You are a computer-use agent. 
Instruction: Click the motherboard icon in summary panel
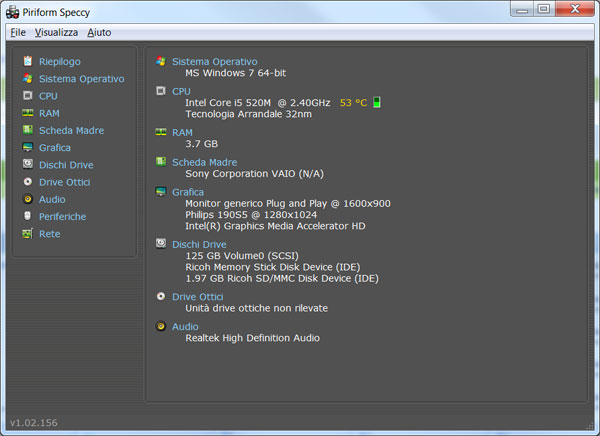pyautogui.click(x=161, y=162)
